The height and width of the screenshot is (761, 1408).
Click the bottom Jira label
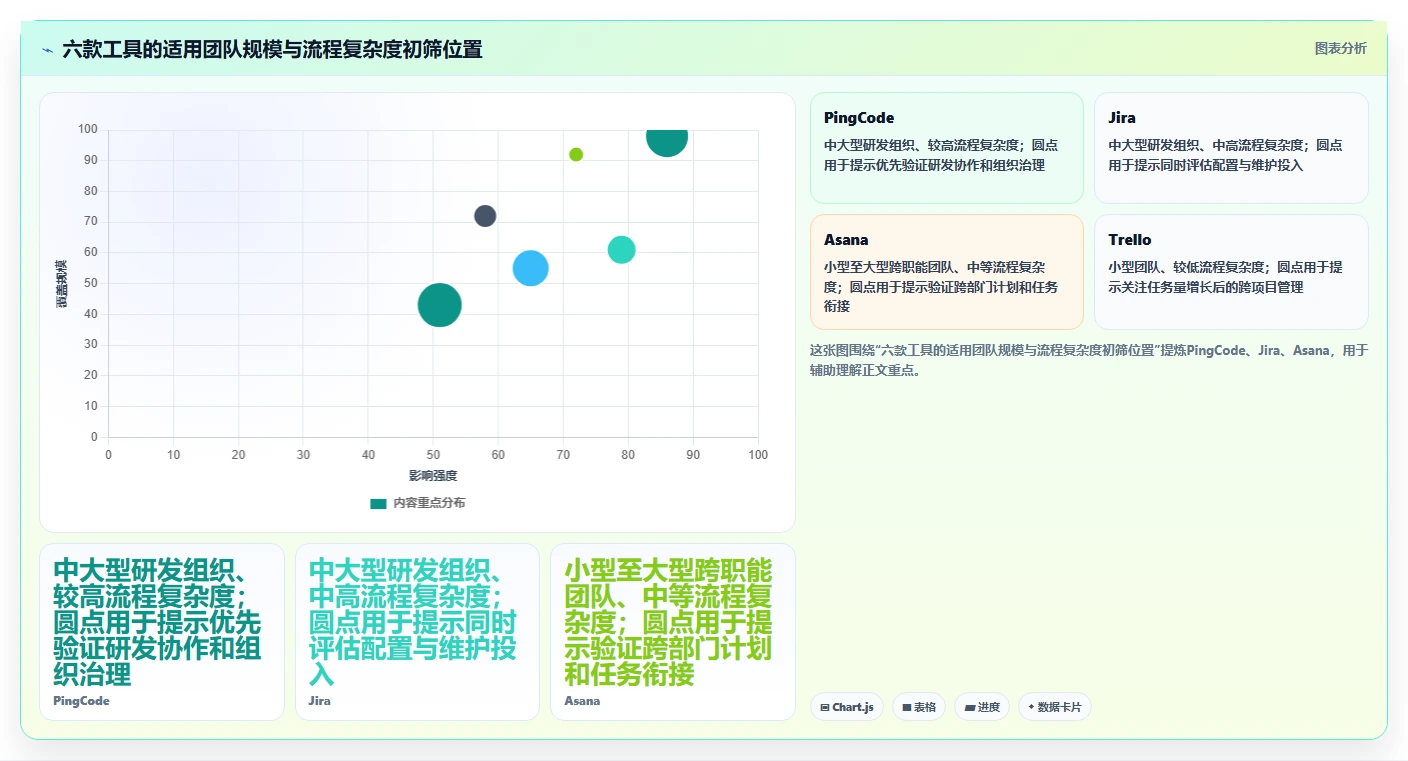click(320, 701)
